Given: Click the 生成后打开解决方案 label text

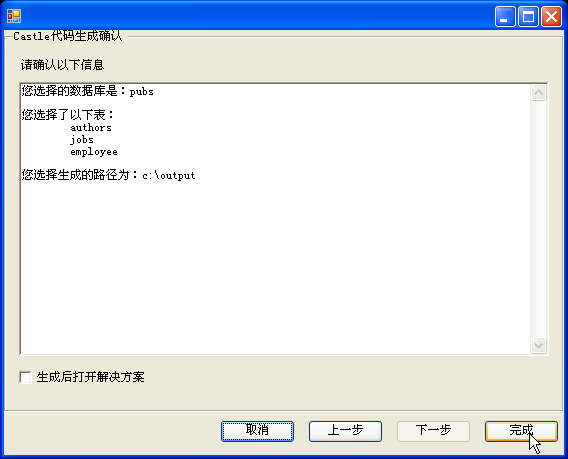Looking at the screenshot, I should pos(90,377).
